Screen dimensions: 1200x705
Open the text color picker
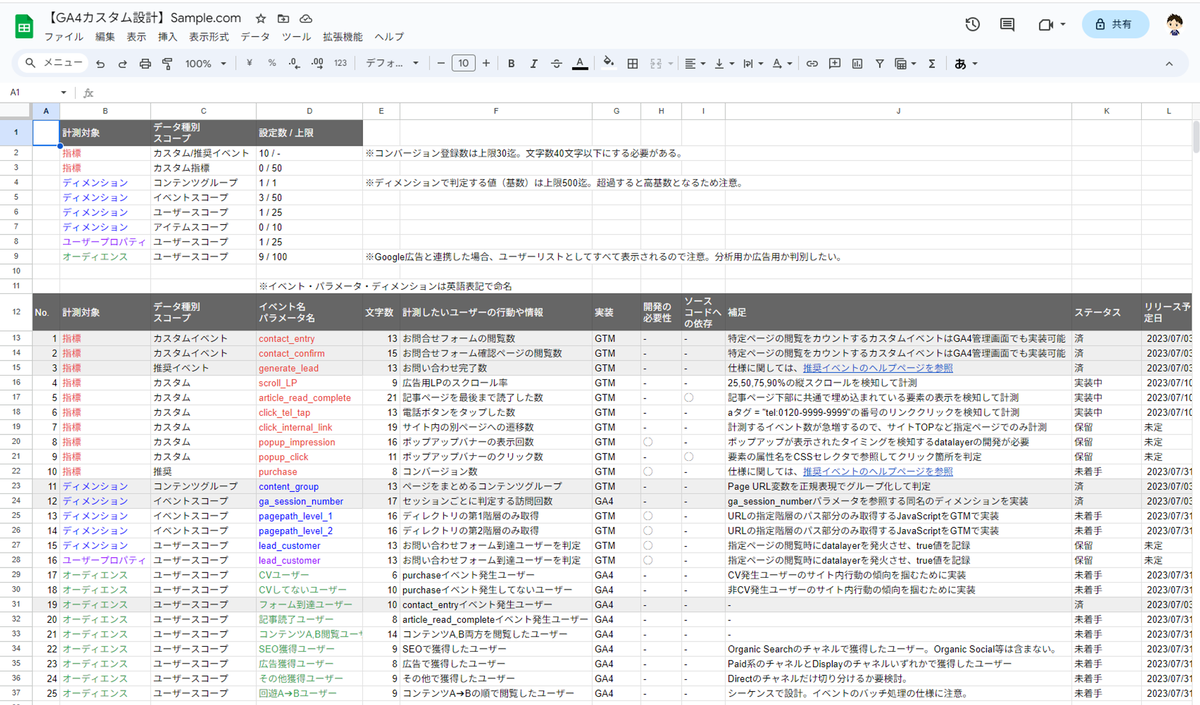[579, 63]
